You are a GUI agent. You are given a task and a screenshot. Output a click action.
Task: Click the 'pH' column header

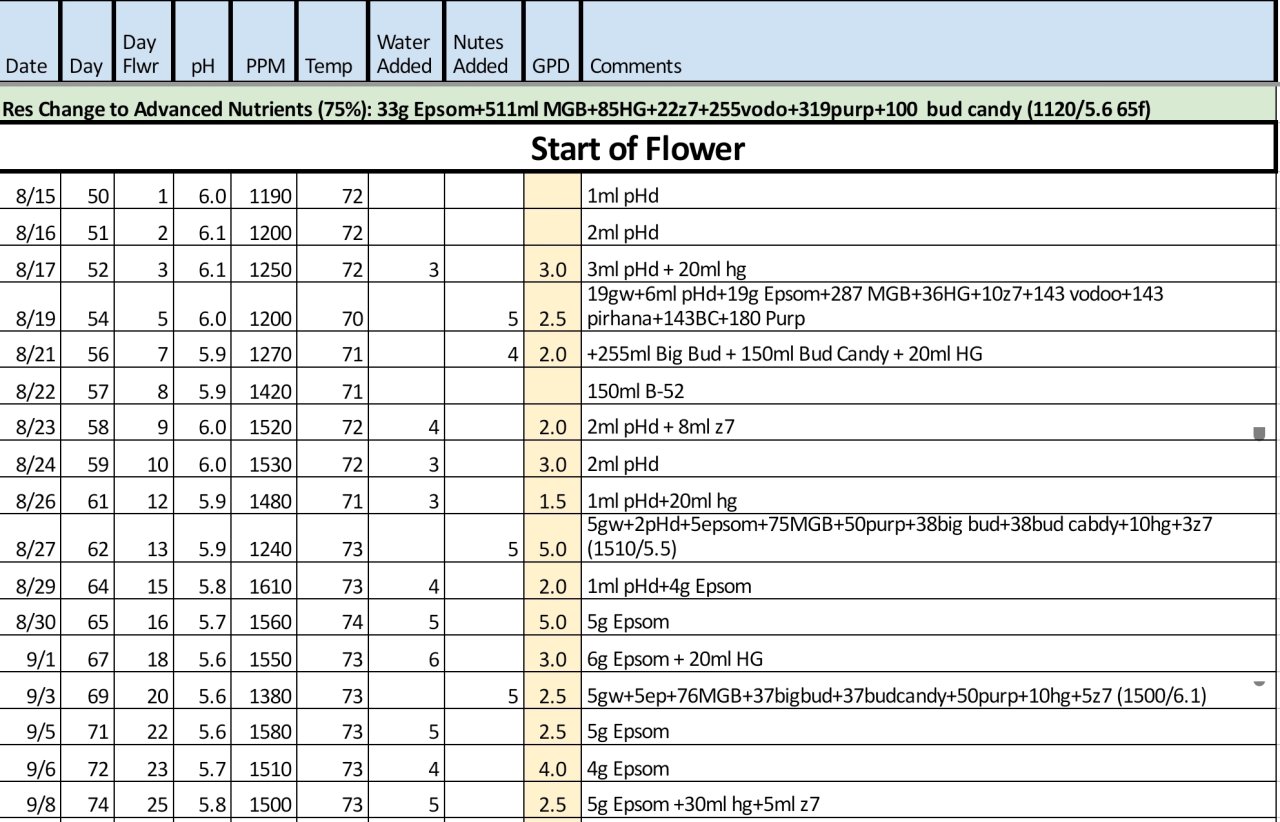[x=202, y=42]
